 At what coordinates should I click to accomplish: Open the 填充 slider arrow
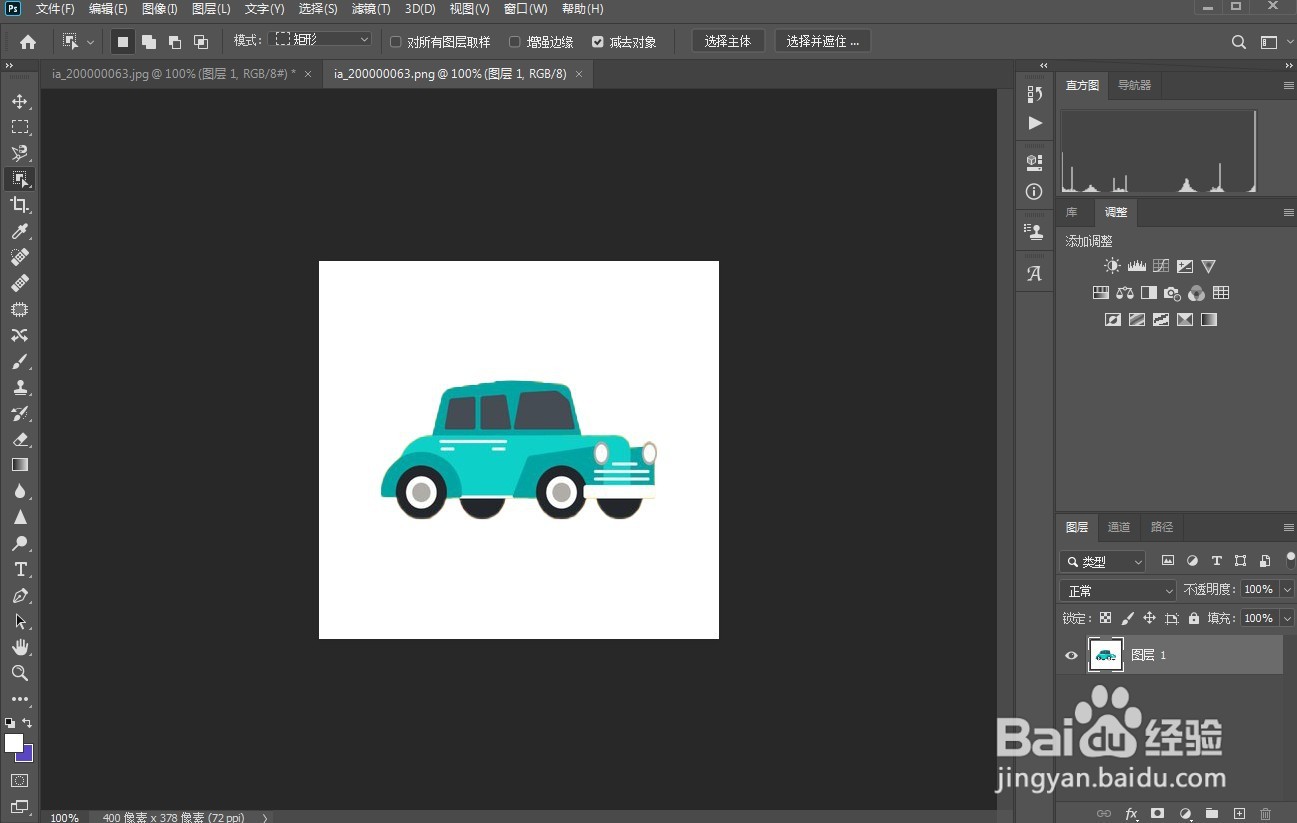point(1288,618)
